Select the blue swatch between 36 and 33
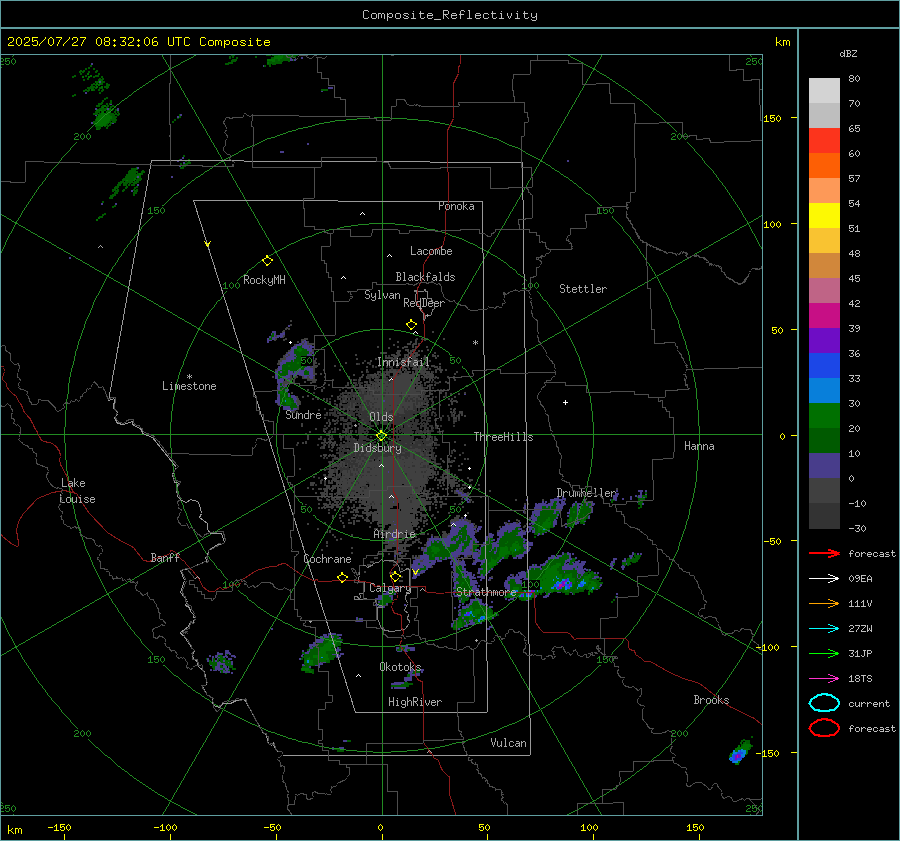The image size is (900, 841). click(824, 366)
